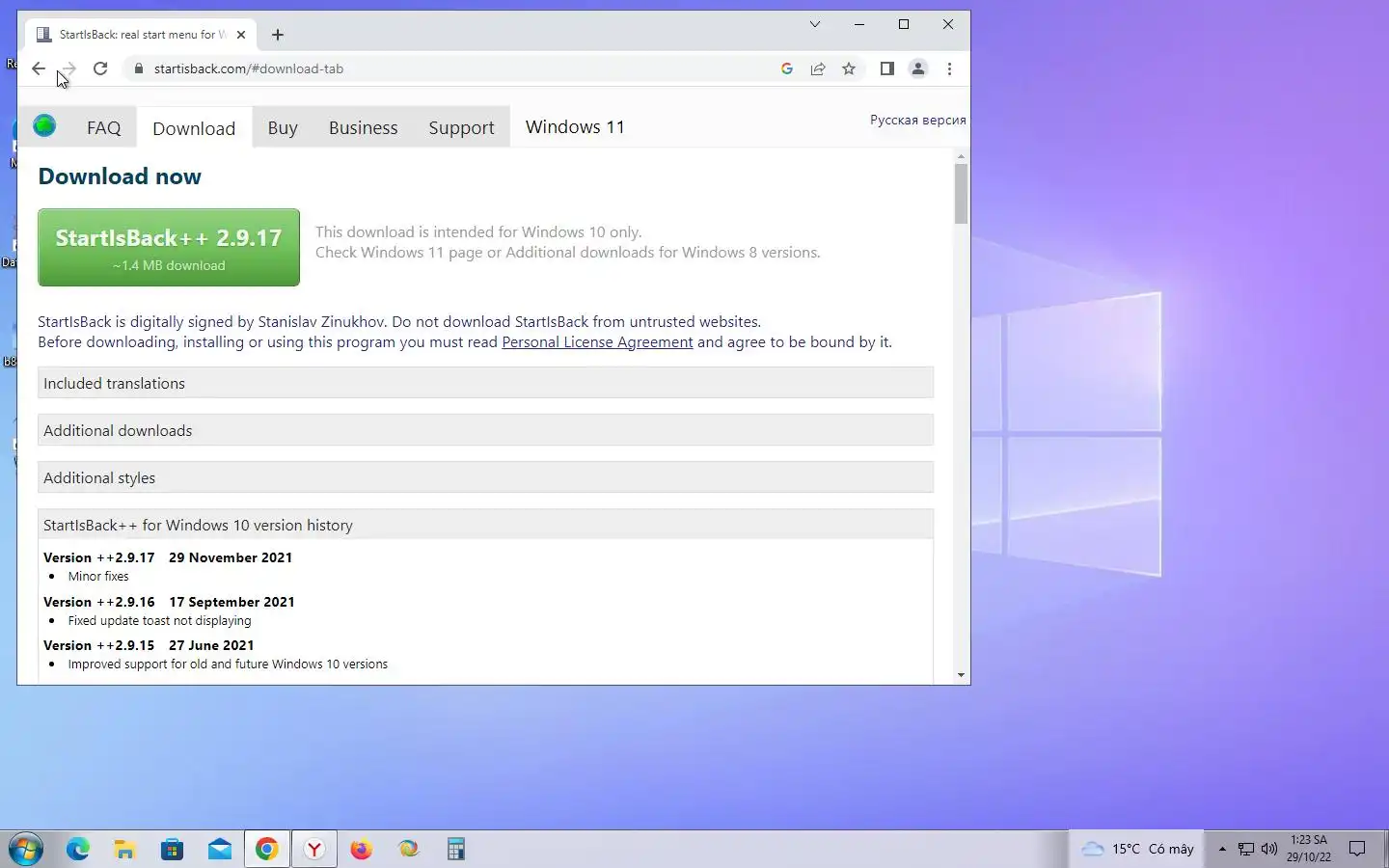Open Yandex Browser from the taskbar
Screen dimensions: 1389x868
pos(314,849)
